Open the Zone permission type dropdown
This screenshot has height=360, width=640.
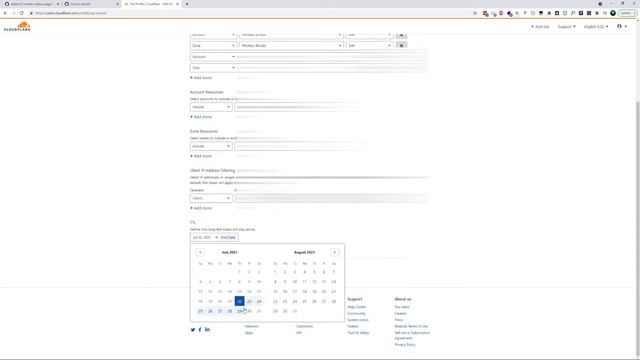213,46
